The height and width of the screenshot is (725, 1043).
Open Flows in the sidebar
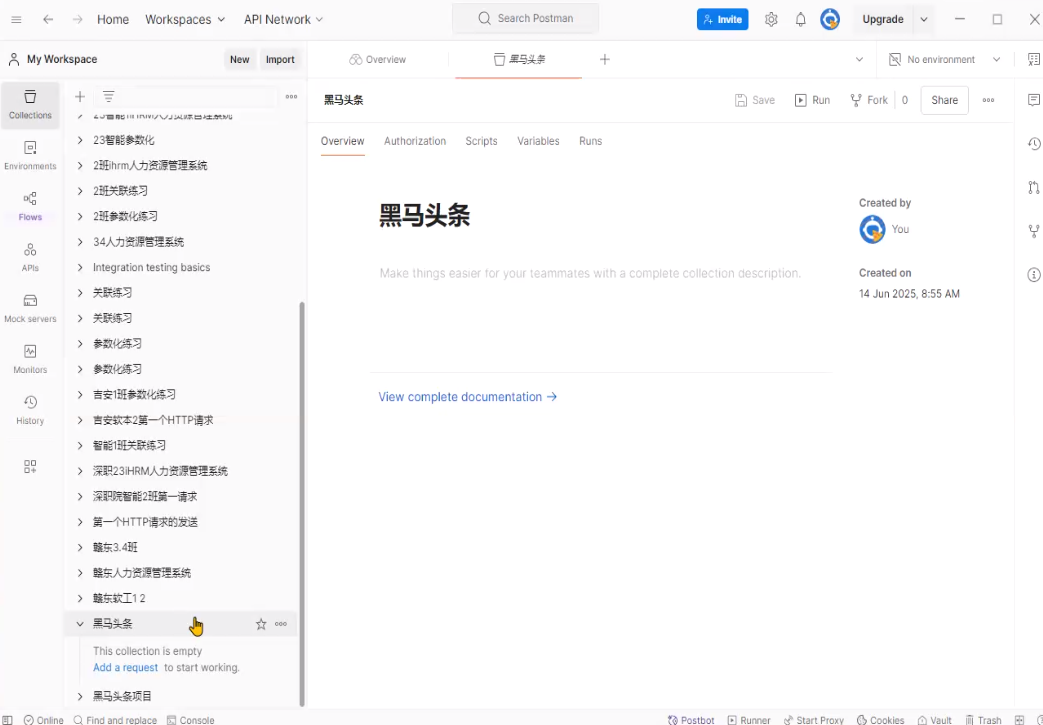[30, 207]
